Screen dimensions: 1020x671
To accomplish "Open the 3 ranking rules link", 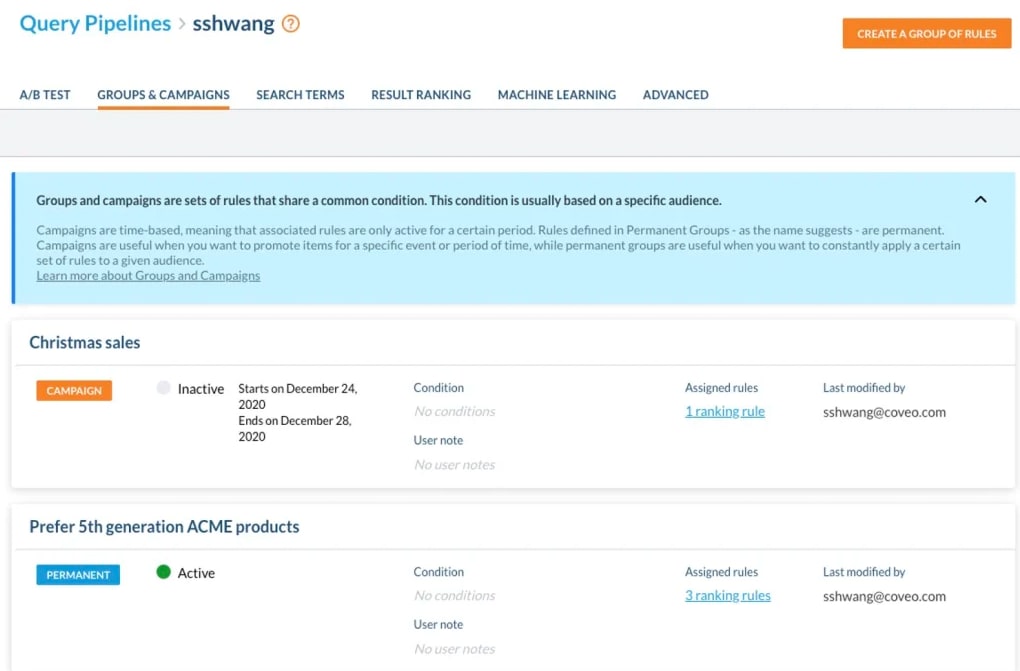I will (728, 595).
